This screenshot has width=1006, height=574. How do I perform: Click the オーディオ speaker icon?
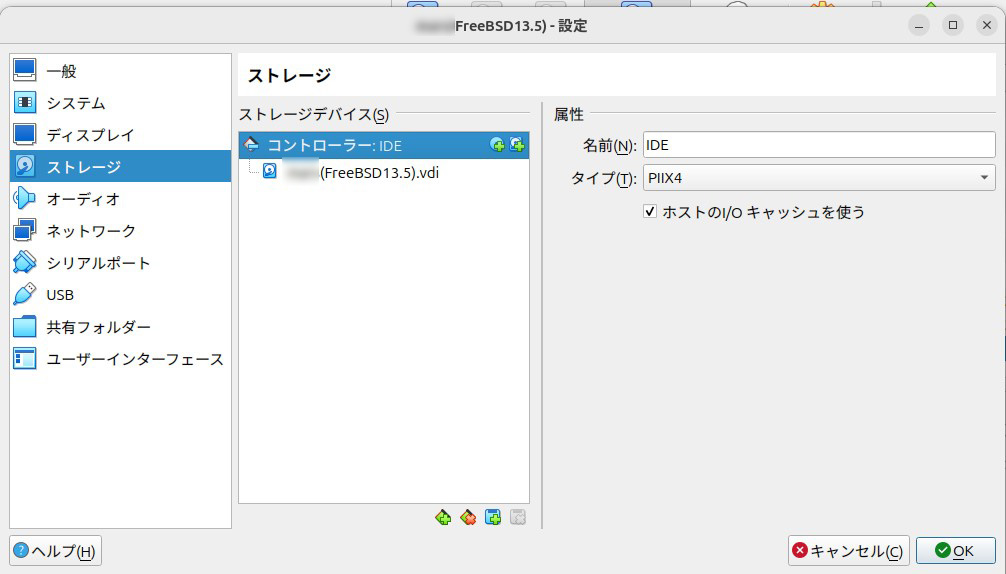(x=25, y=198)
